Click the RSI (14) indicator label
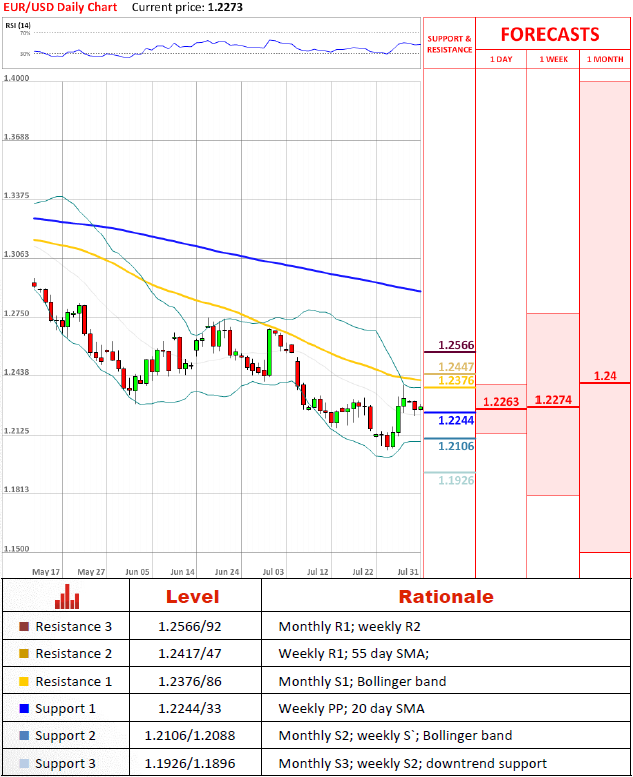 point(18,25)
